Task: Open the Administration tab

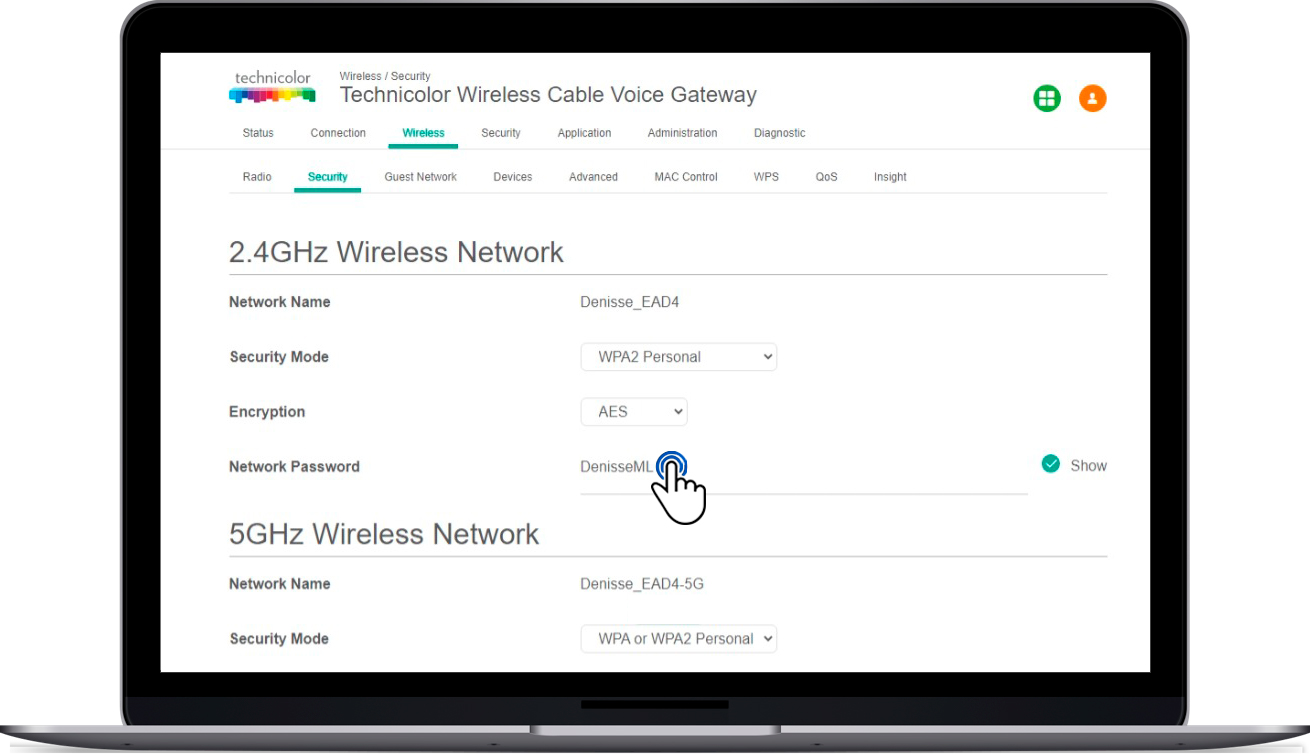Action: pos(682,133)
